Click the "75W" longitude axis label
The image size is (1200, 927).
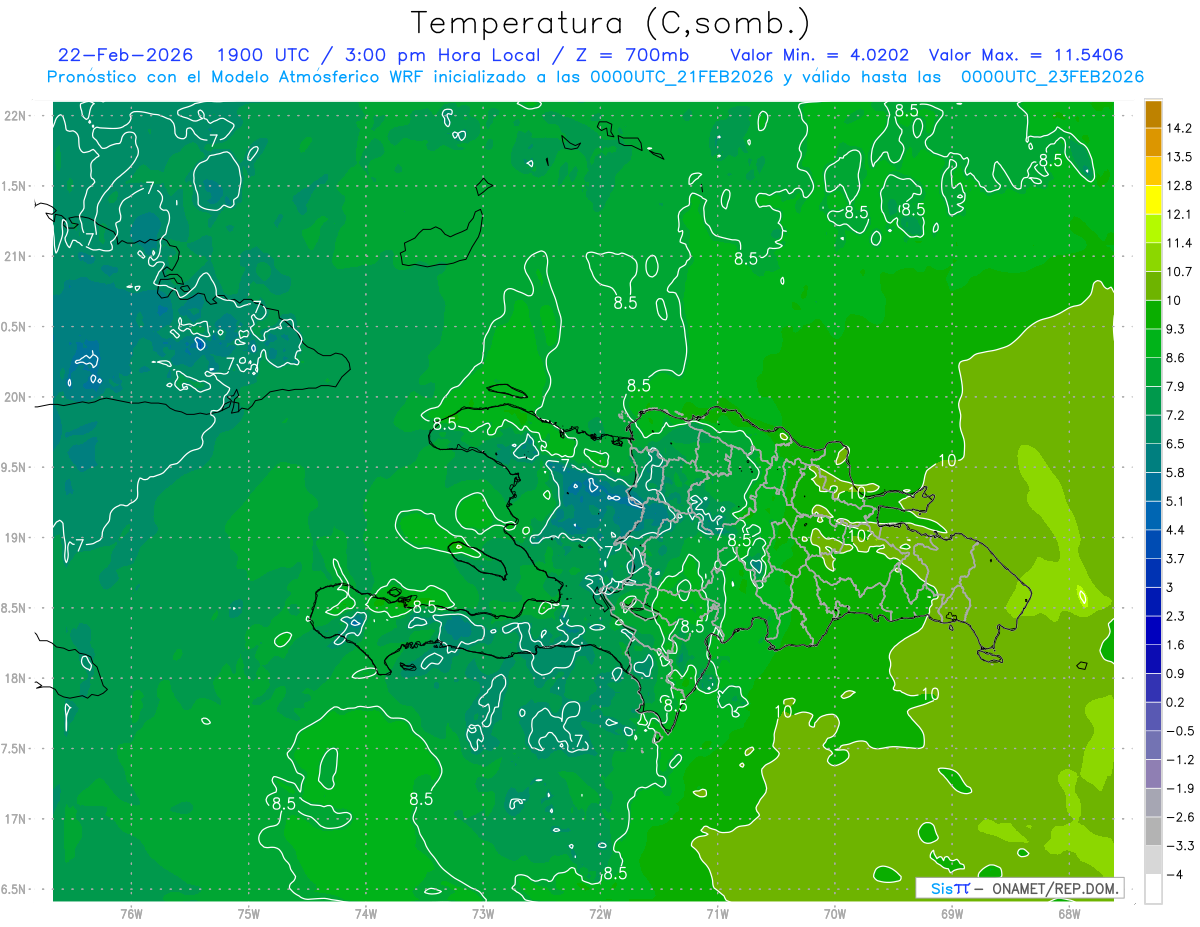(x=249, y=914)
